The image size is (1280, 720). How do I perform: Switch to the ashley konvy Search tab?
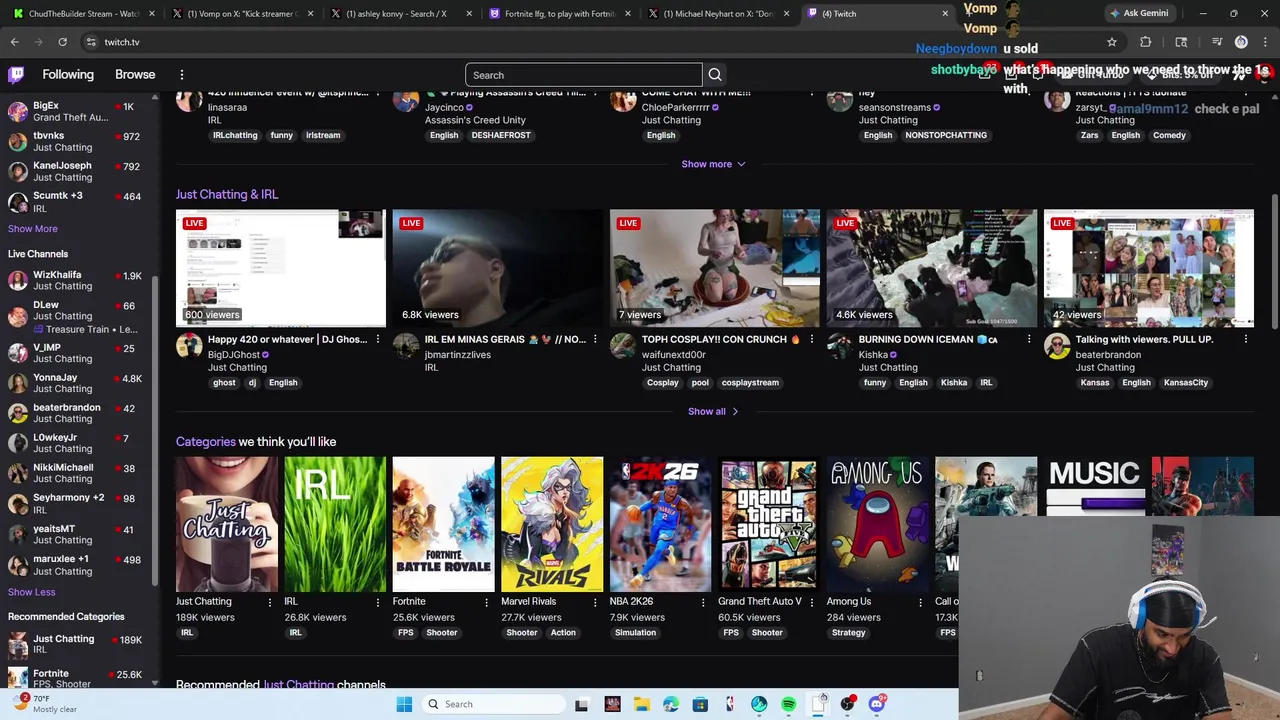[401, 14]
